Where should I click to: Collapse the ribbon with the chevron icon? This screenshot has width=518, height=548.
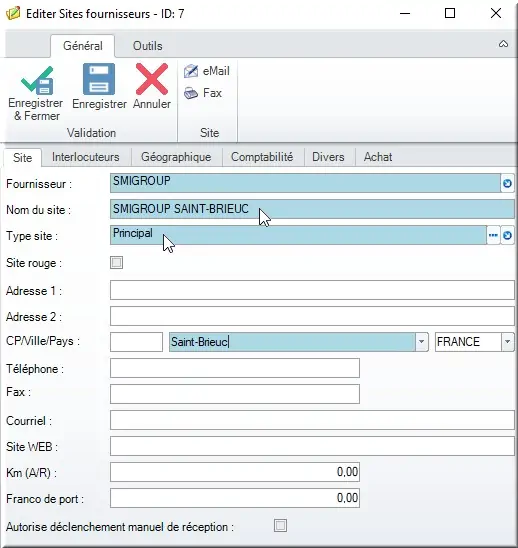pos(503,44)
